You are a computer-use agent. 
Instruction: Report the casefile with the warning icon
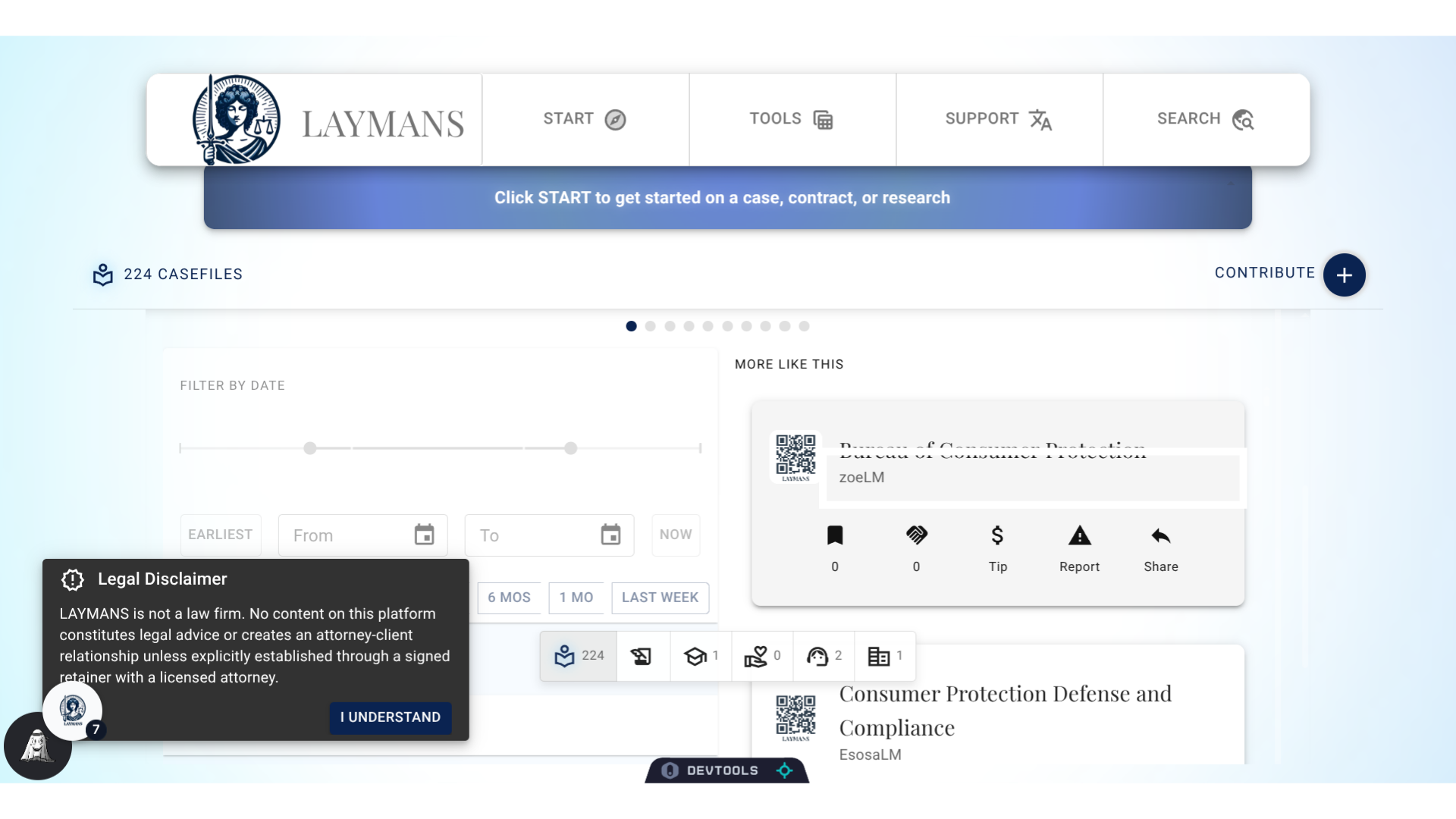click(1079, 535)
